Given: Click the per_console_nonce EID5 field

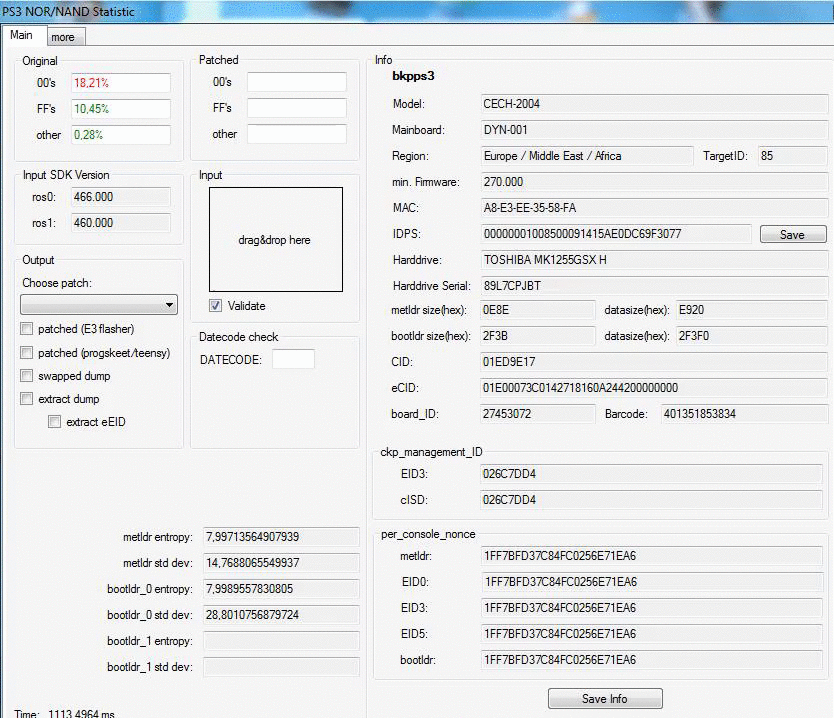Looking at the screenshot, I should (x=652, y=634).
